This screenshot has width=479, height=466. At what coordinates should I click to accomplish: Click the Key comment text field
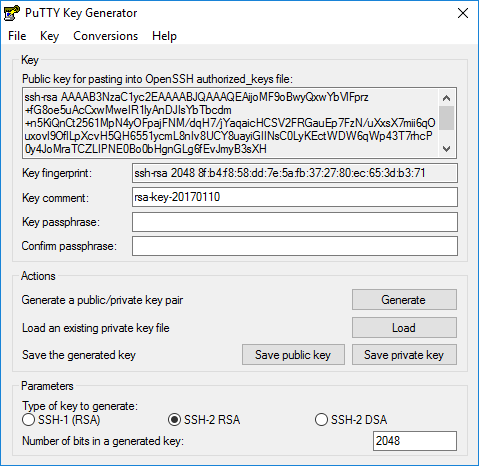tap(295, 197)
